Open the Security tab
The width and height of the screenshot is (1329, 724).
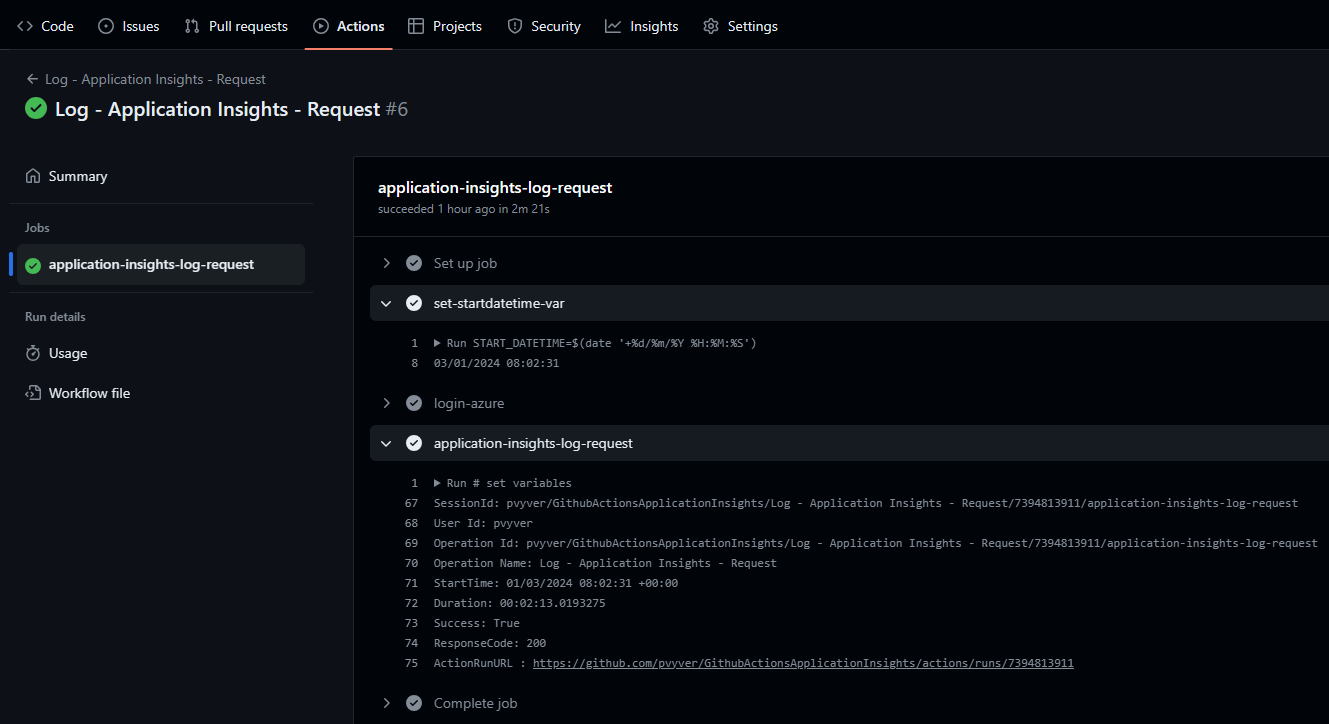point(544,26)
